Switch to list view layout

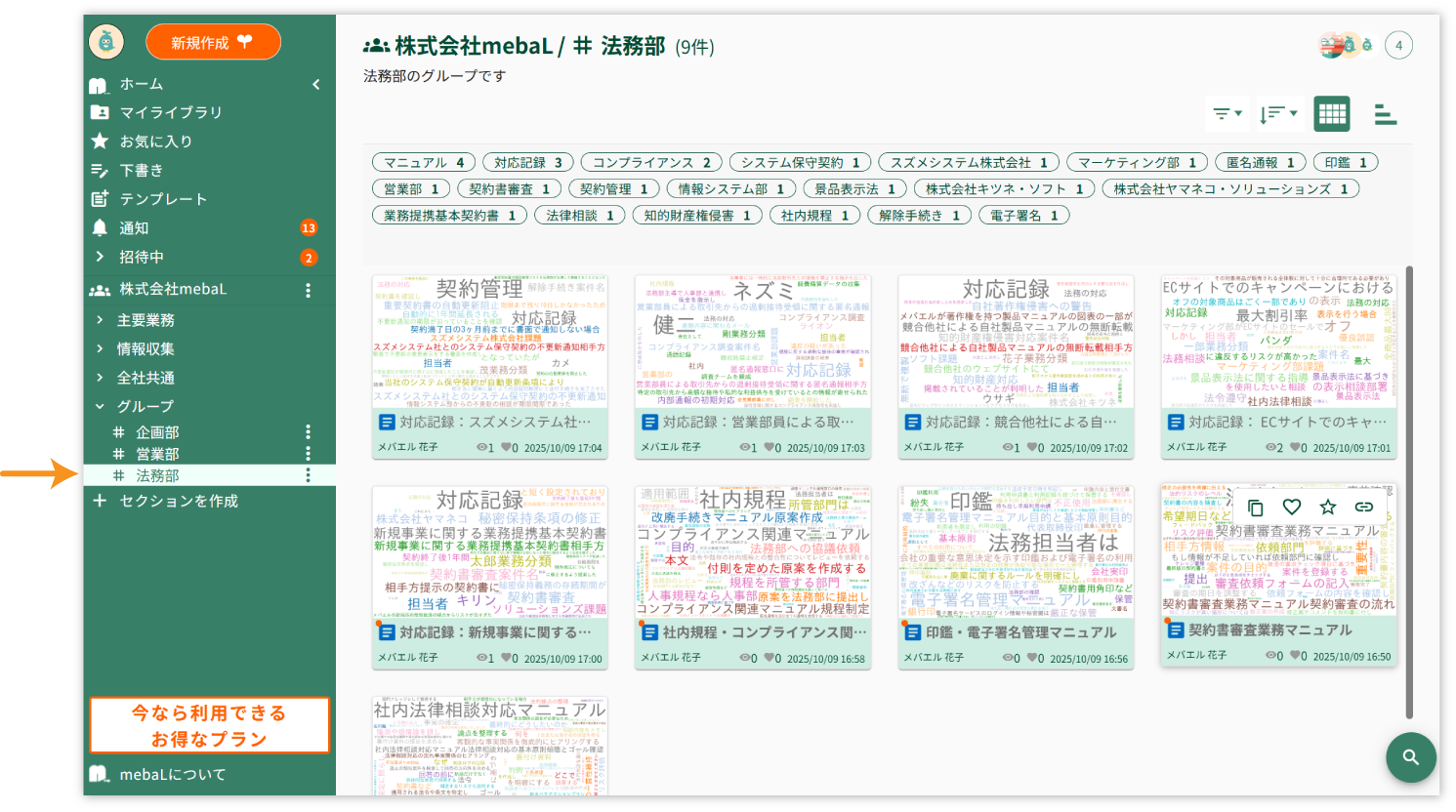[1385, 114]
